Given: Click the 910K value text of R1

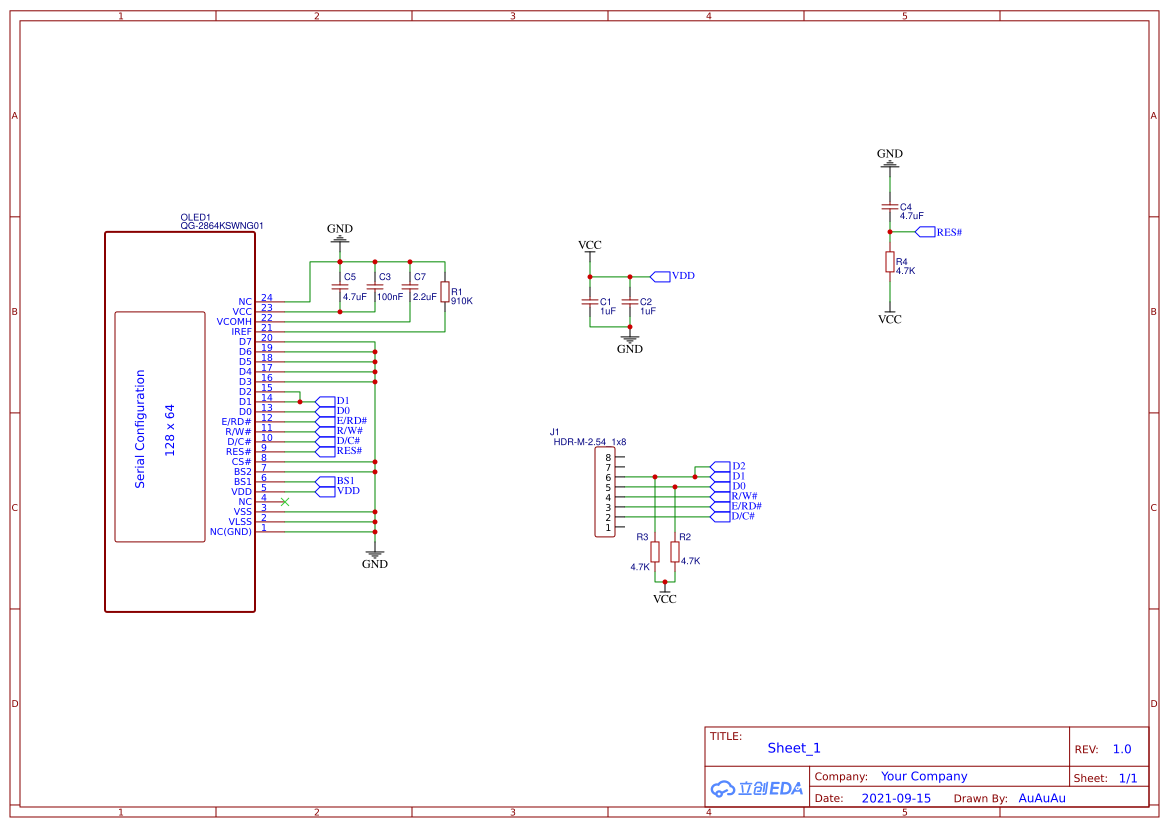Looking at the screenshot, I should (462, 301).
